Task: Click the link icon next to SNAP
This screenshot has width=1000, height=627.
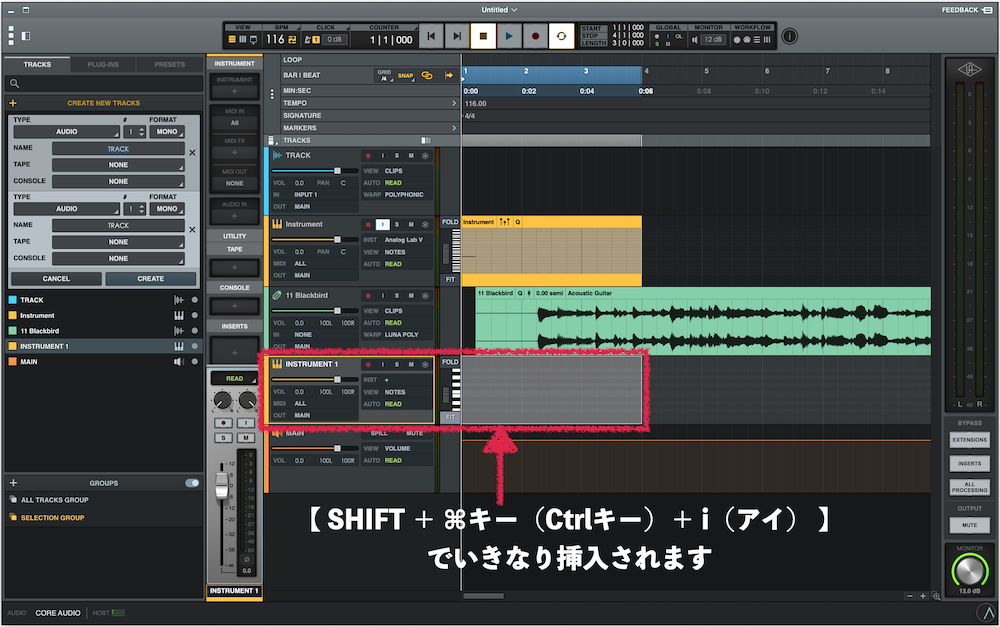Action: 427,75
